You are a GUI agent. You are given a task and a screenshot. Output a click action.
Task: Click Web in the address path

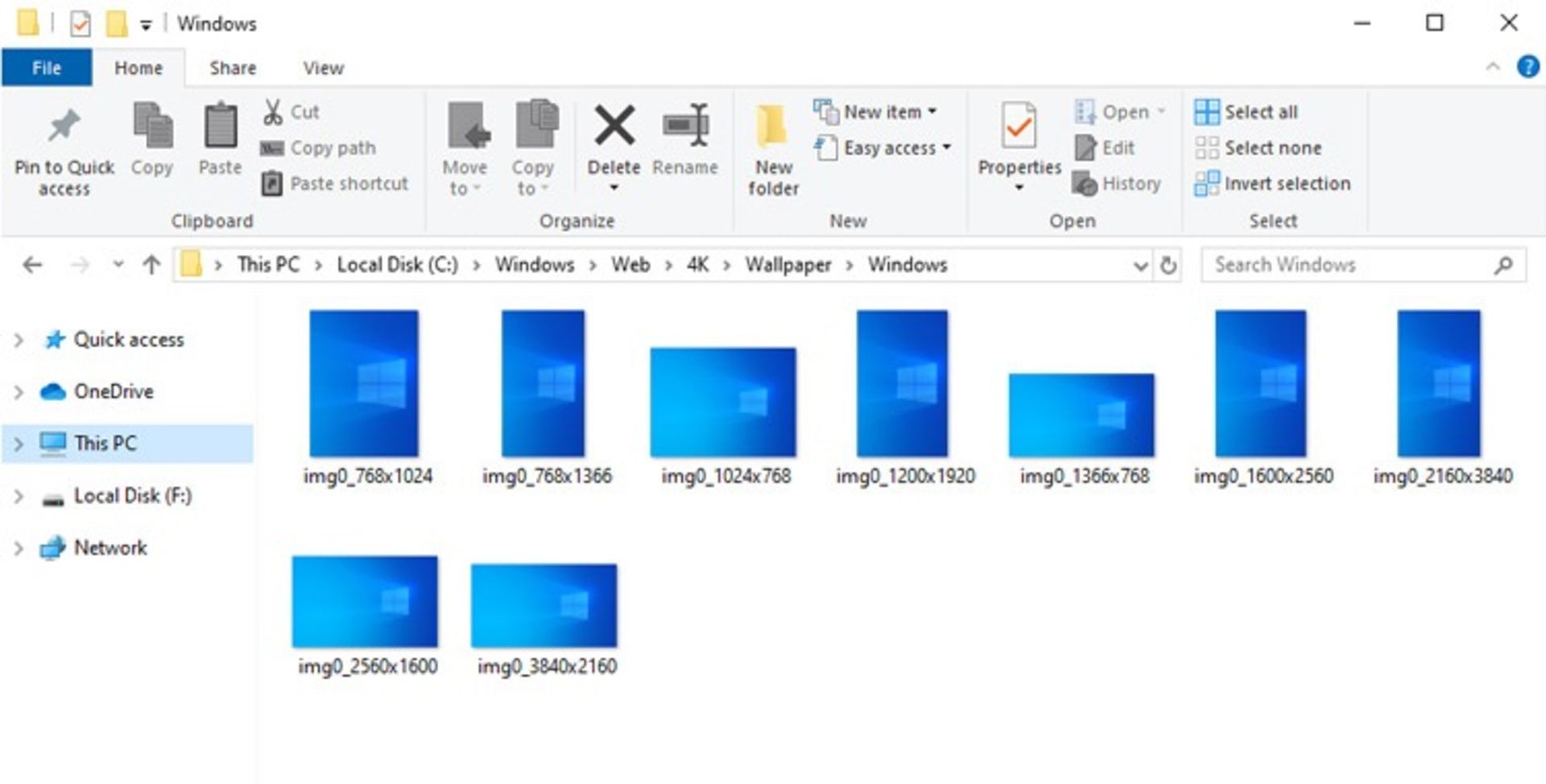coord(630,265)
